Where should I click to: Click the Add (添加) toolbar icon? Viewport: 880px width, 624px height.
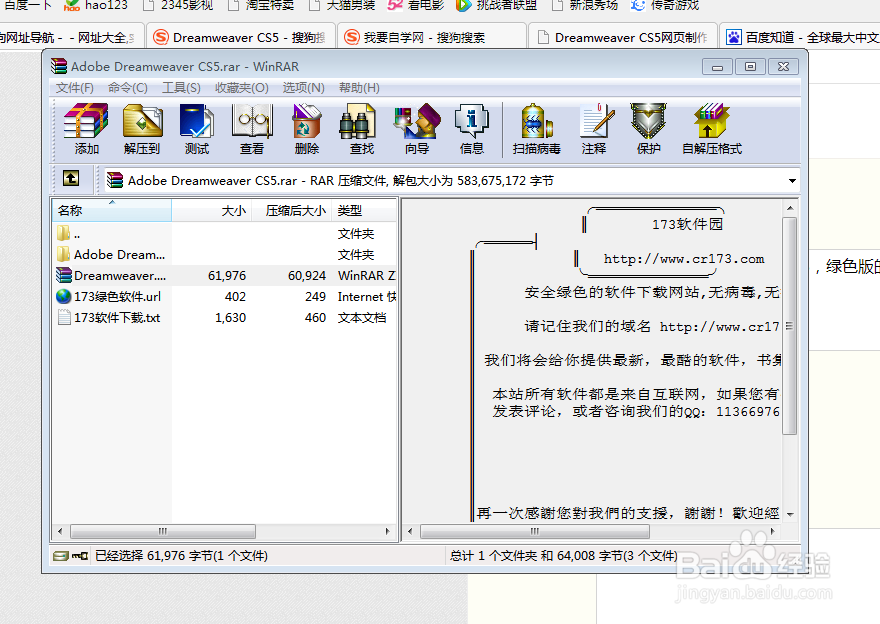86,129
